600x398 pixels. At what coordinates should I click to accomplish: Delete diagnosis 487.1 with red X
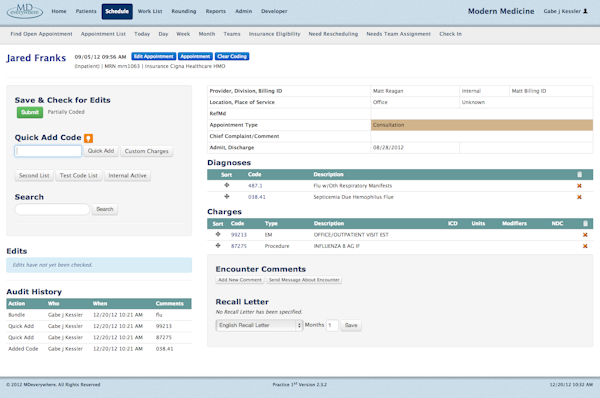pyautogui.click(x=579, y=186)
